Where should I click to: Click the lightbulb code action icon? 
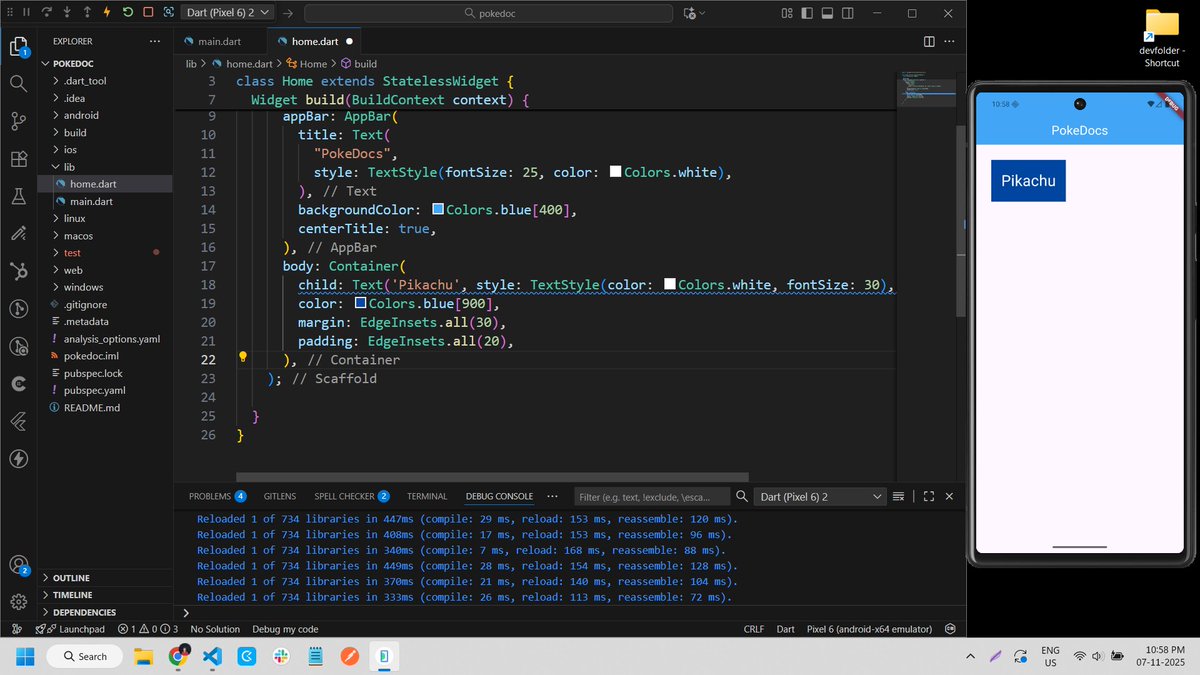click(242, 357)
